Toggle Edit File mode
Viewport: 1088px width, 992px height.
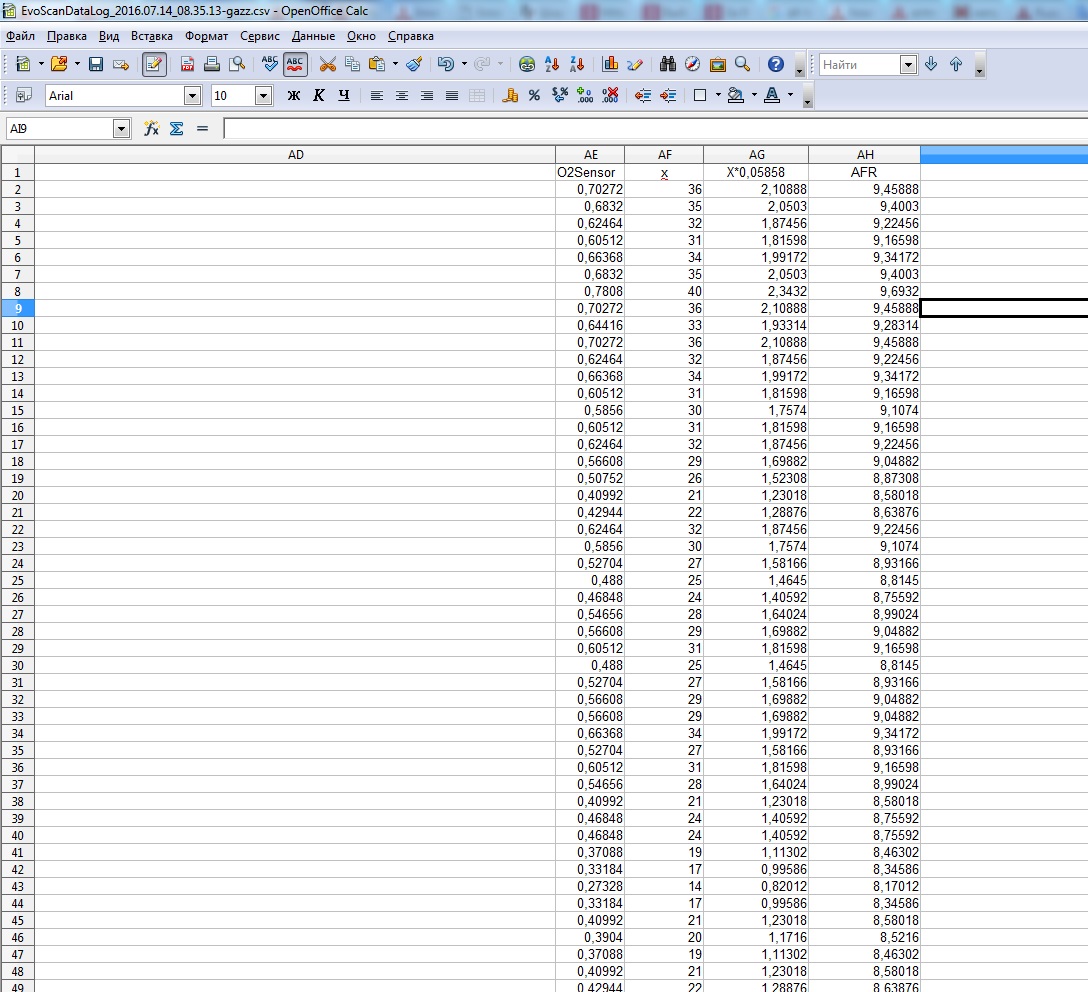pos(154,64)
